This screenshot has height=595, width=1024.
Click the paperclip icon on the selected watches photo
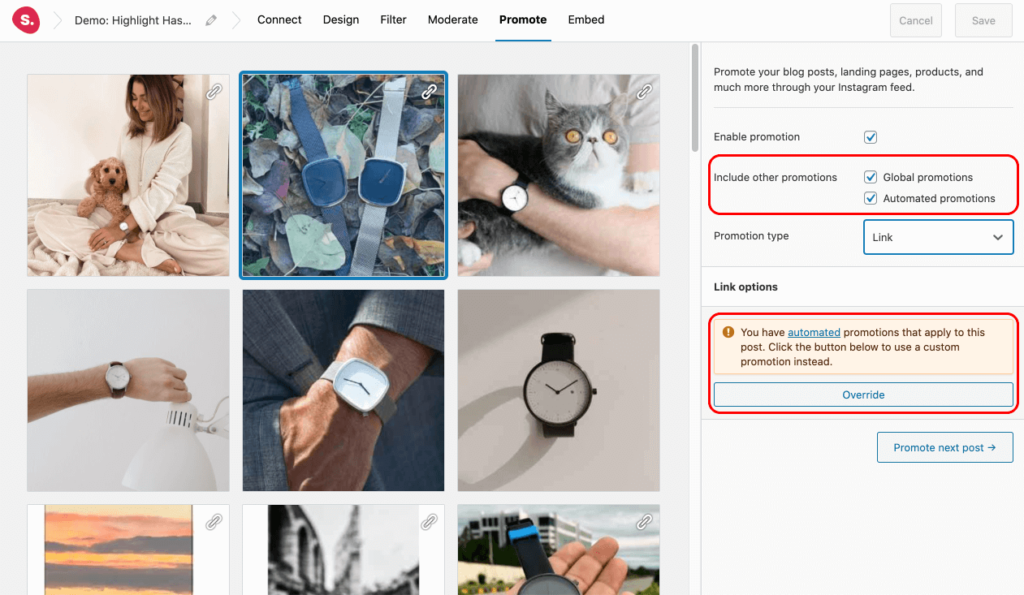429,91
